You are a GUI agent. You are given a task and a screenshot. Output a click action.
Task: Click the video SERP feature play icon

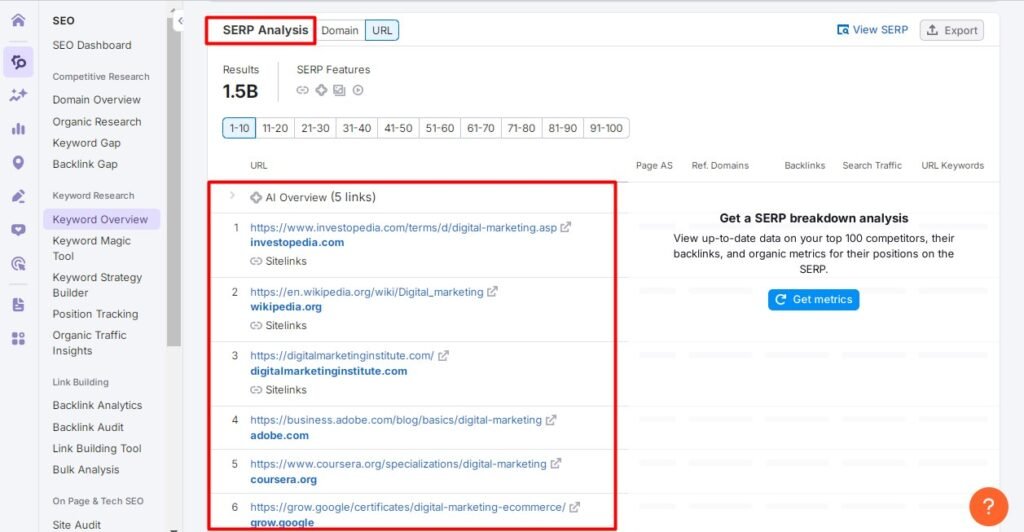click(358, 90)
